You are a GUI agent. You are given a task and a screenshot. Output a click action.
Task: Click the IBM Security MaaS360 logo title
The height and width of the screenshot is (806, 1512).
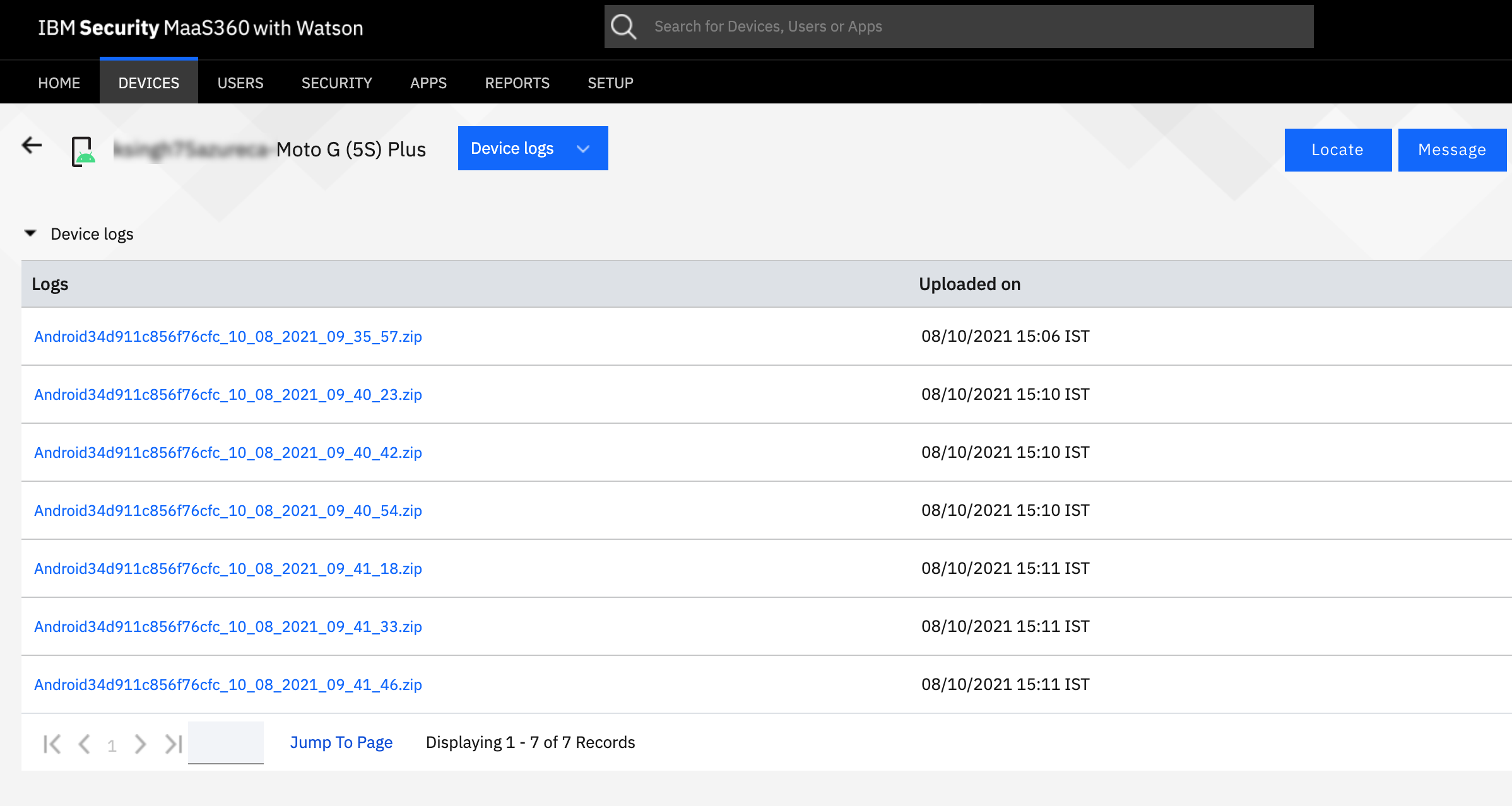tap(201, 28)
